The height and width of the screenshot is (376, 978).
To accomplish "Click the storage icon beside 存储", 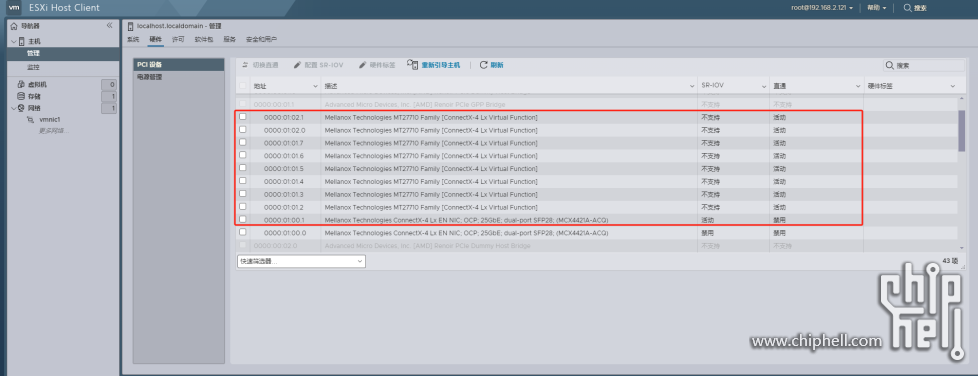I will pos(21,96).
